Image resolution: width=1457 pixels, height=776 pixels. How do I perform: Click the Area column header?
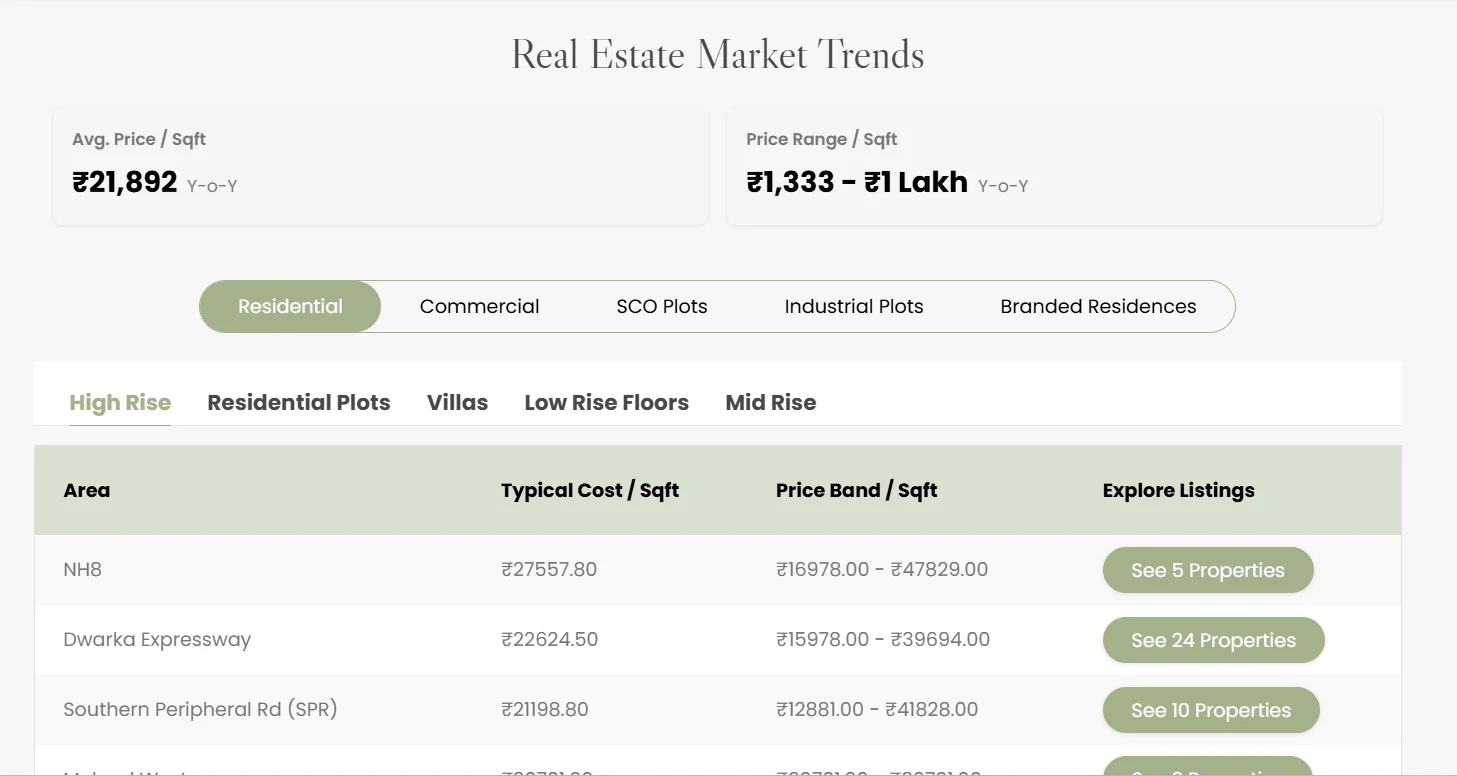(87, 490)
